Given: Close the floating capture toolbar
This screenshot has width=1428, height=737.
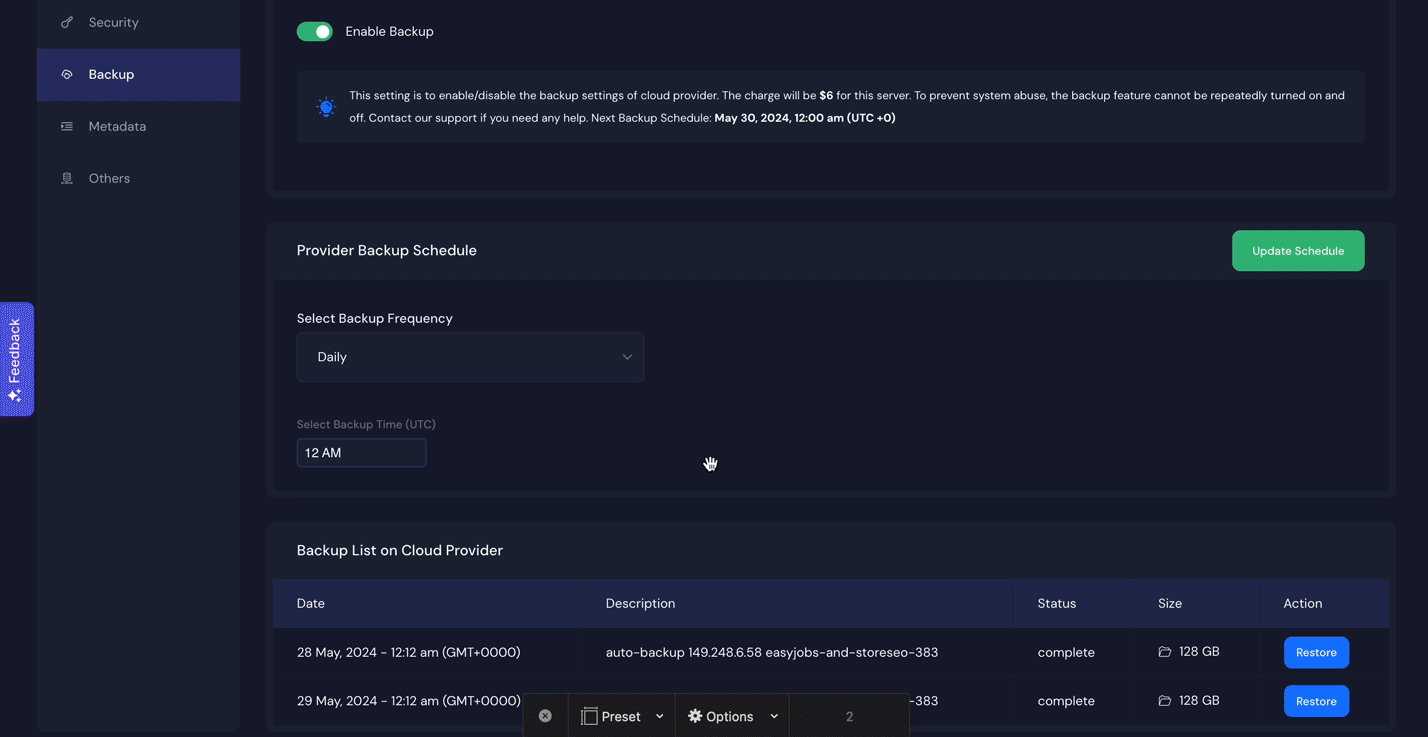Looking at the screenshot, I should coord(545,716).
